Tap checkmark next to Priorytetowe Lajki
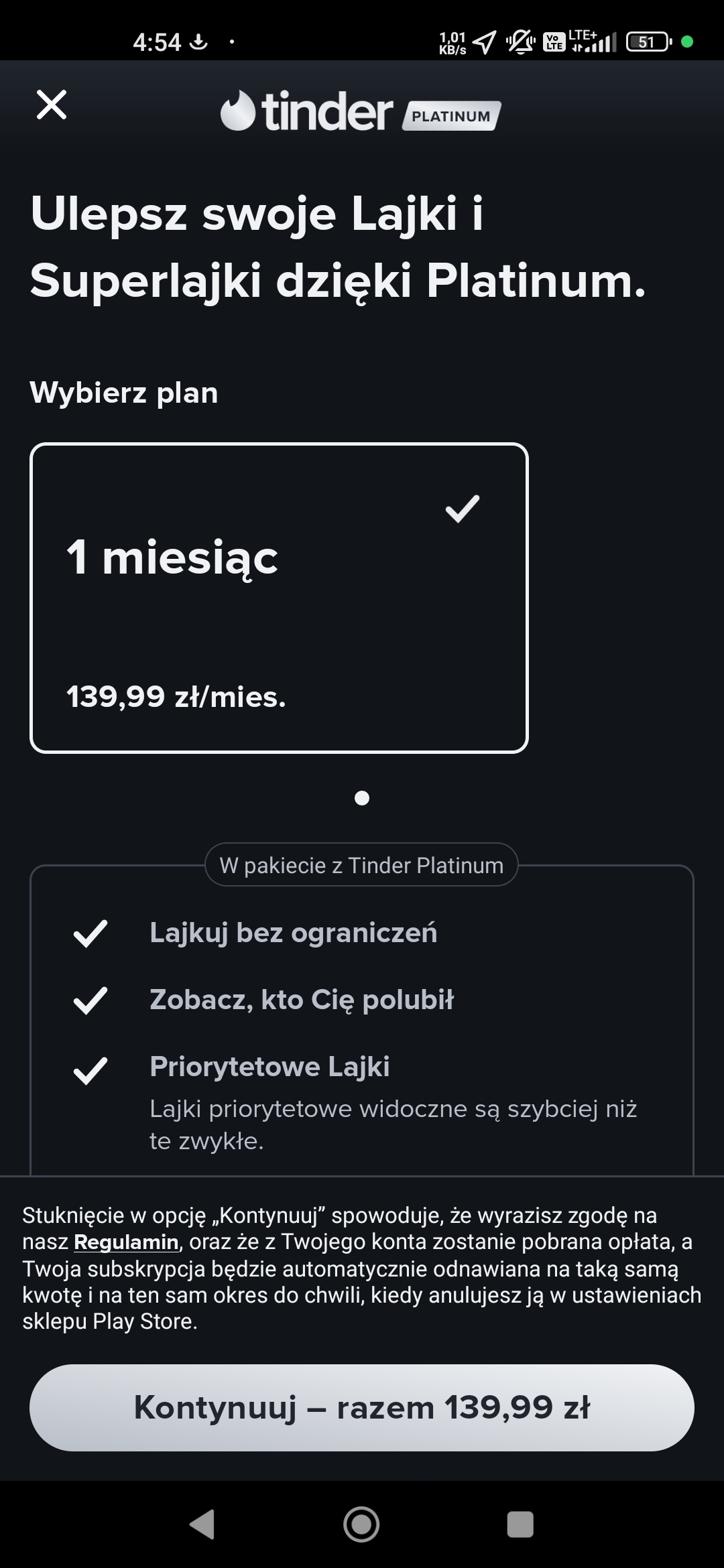 point(90,1070)
